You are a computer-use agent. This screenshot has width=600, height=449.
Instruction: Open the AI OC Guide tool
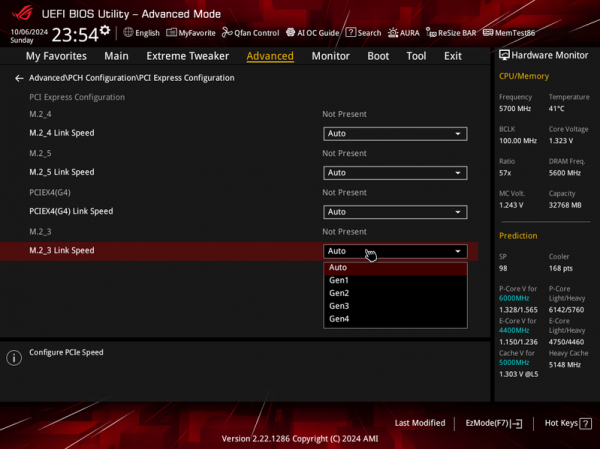tap(312, 33)
